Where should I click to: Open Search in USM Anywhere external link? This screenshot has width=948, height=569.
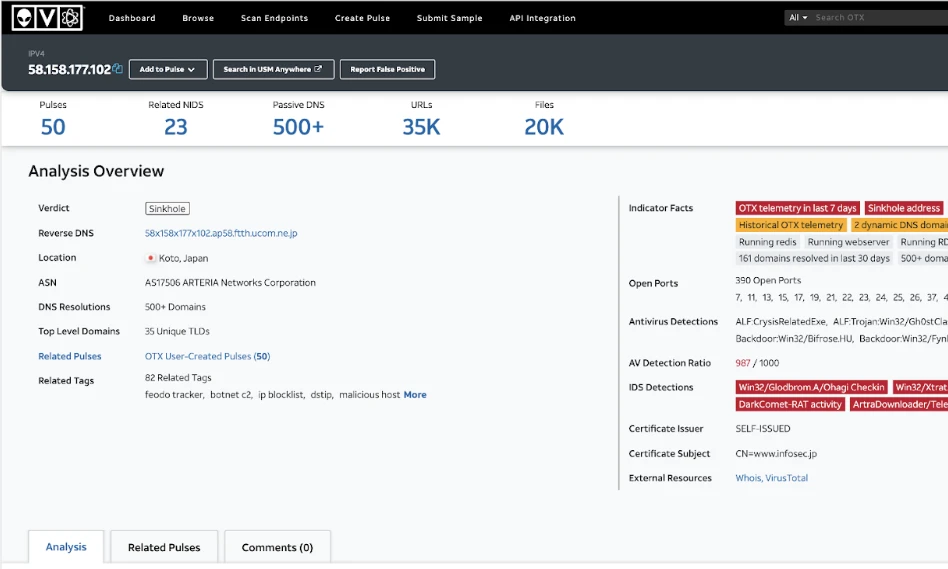273,70
